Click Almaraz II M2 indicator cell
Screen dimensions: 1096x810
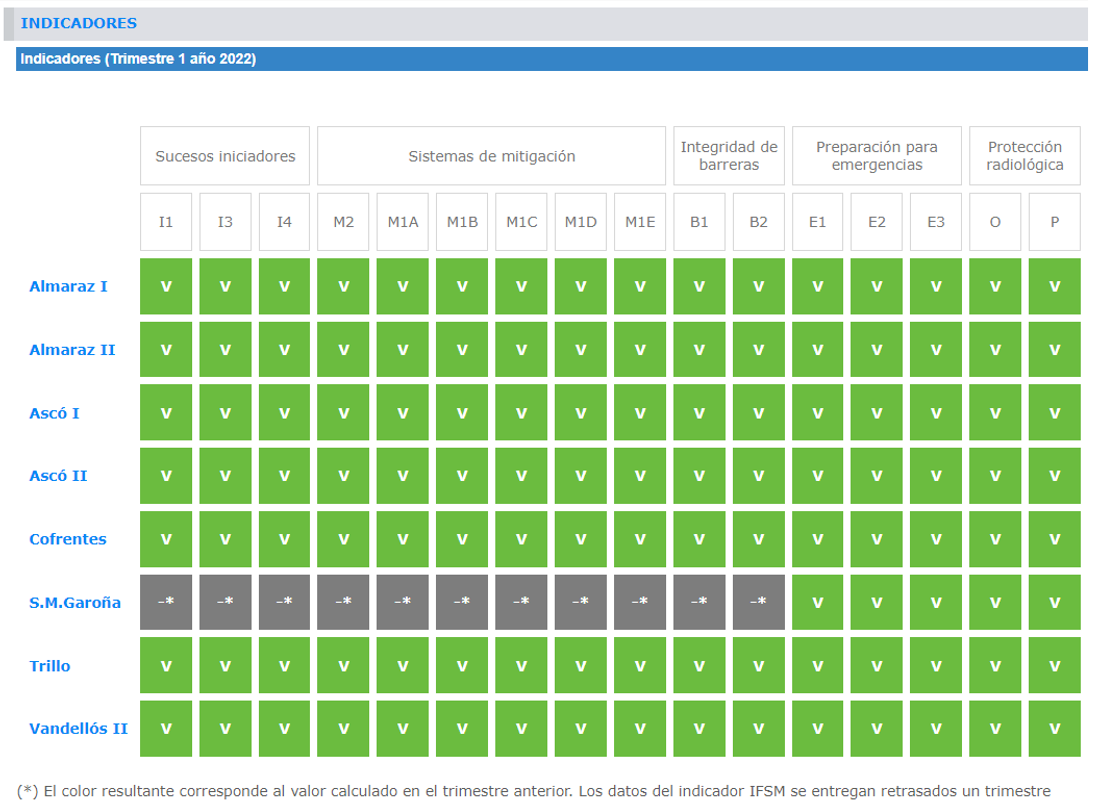(x=343, y=350)
